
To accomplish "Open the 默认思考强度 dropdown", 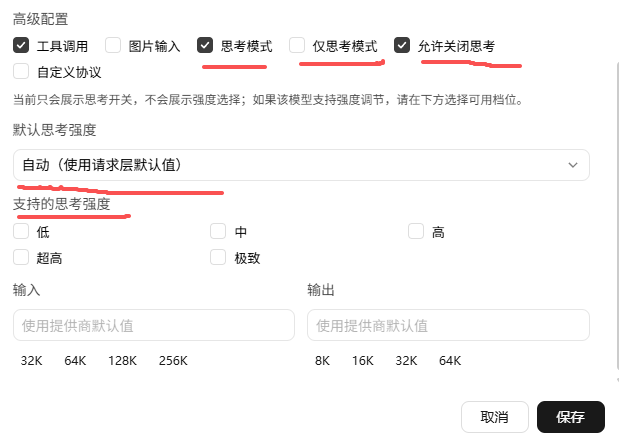I will coord(301,165).
